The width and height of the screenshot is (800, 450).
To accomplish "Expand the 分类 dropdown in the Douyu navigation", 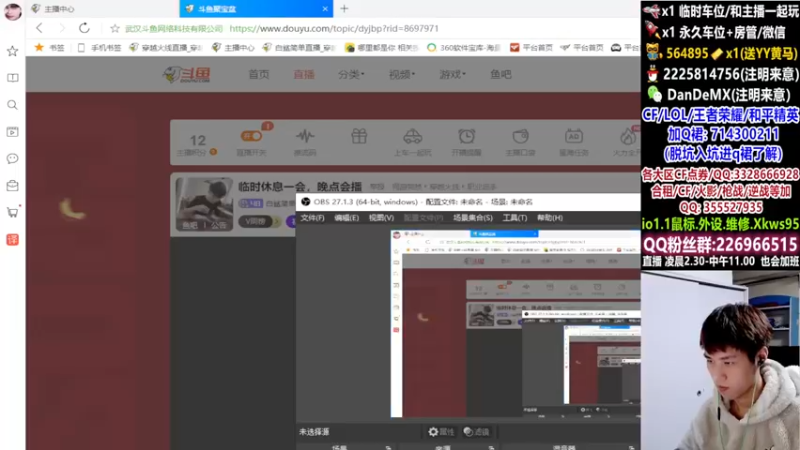I will (x=351, y=74).
